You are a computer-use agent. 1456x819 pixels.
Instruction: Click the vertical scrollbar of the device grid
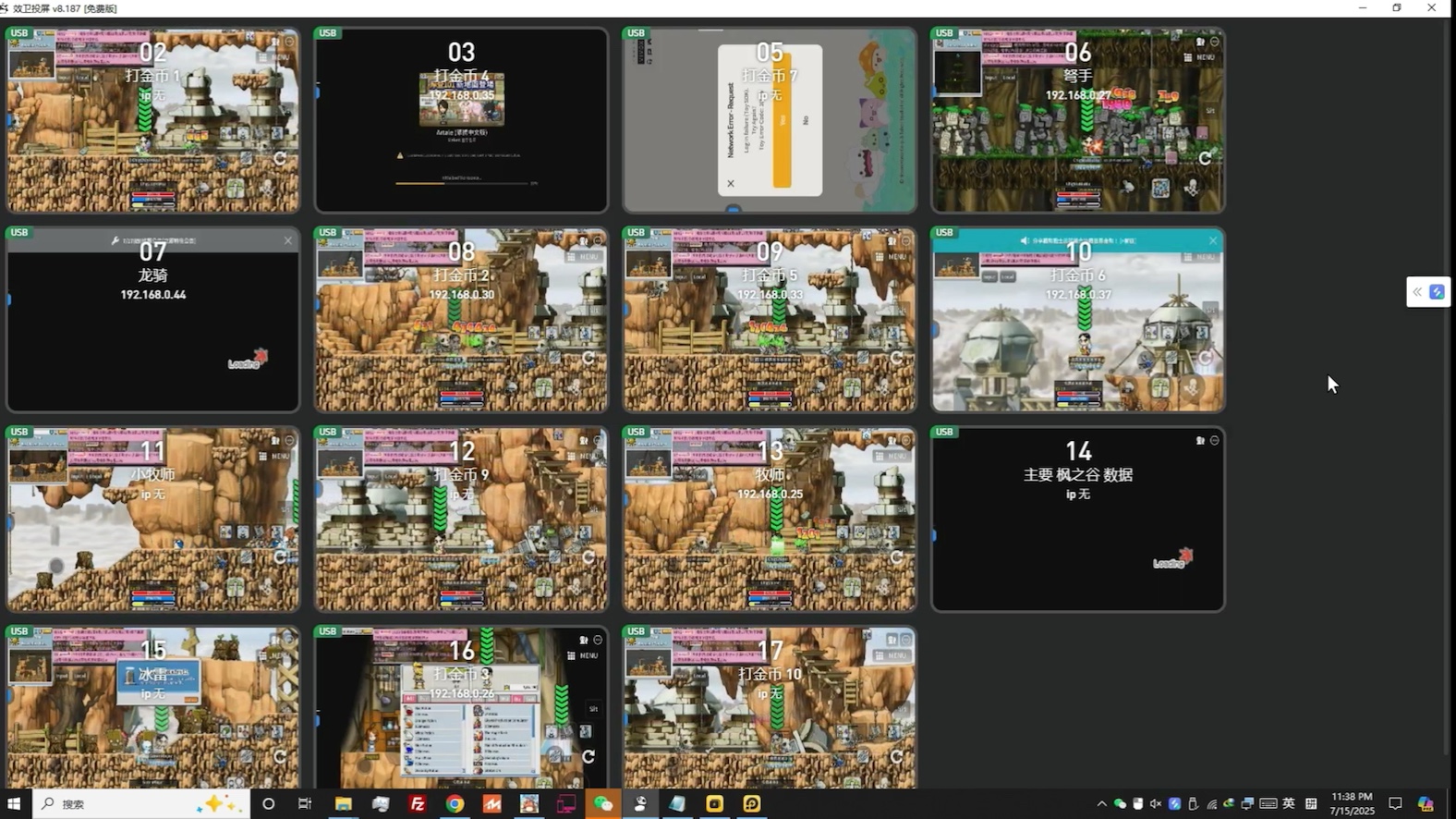pos(1447,388)
